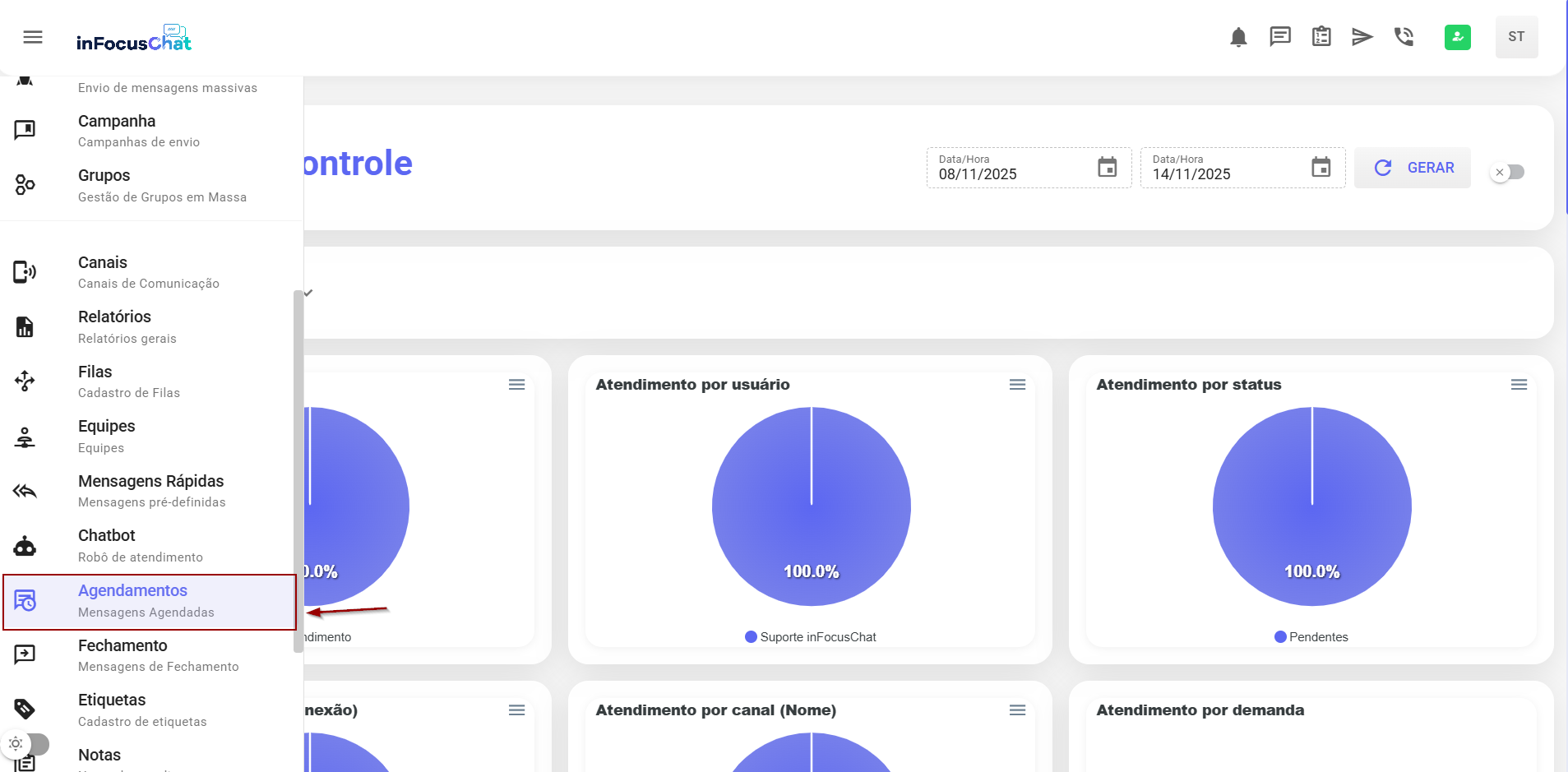Open the notifications bell icon

(x=1238, y=37)
